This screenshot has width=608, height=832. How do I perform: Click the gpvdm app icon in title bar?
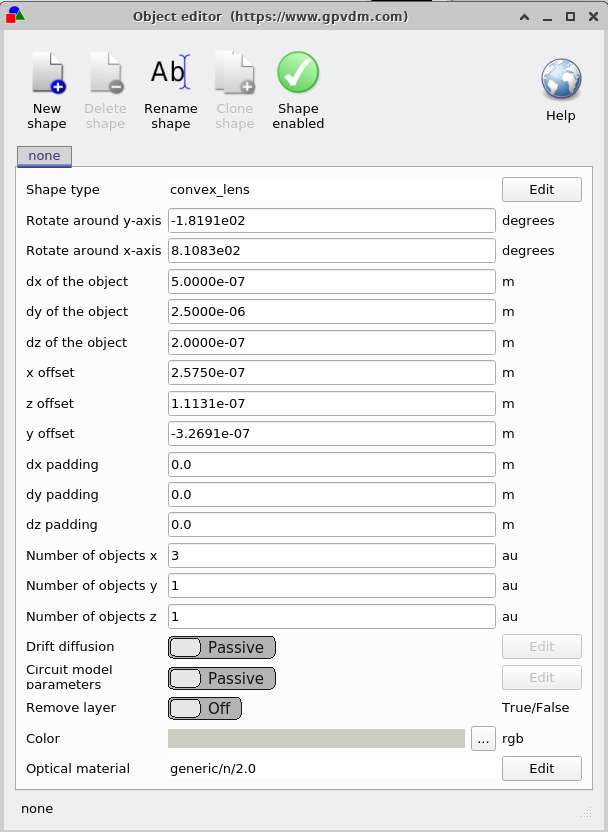coord(15,16)
